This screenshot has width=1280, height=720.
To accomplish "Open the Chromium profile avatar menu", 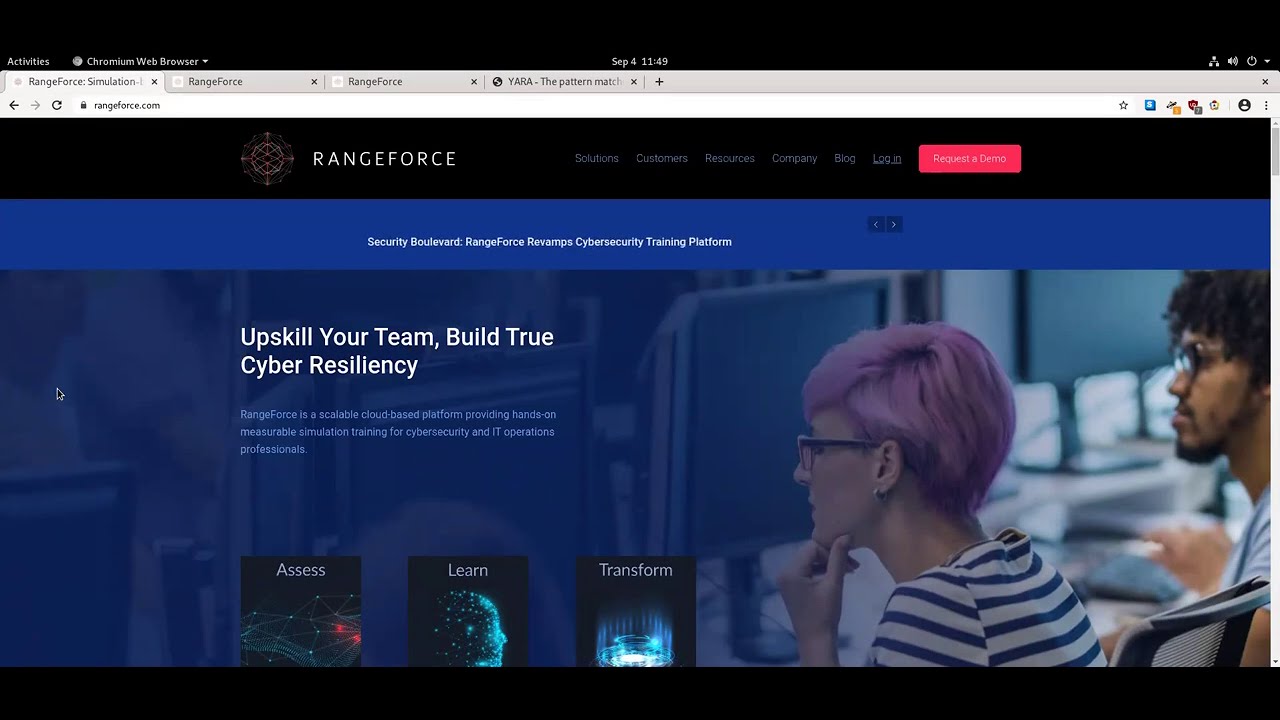I will pos(1244,105).
